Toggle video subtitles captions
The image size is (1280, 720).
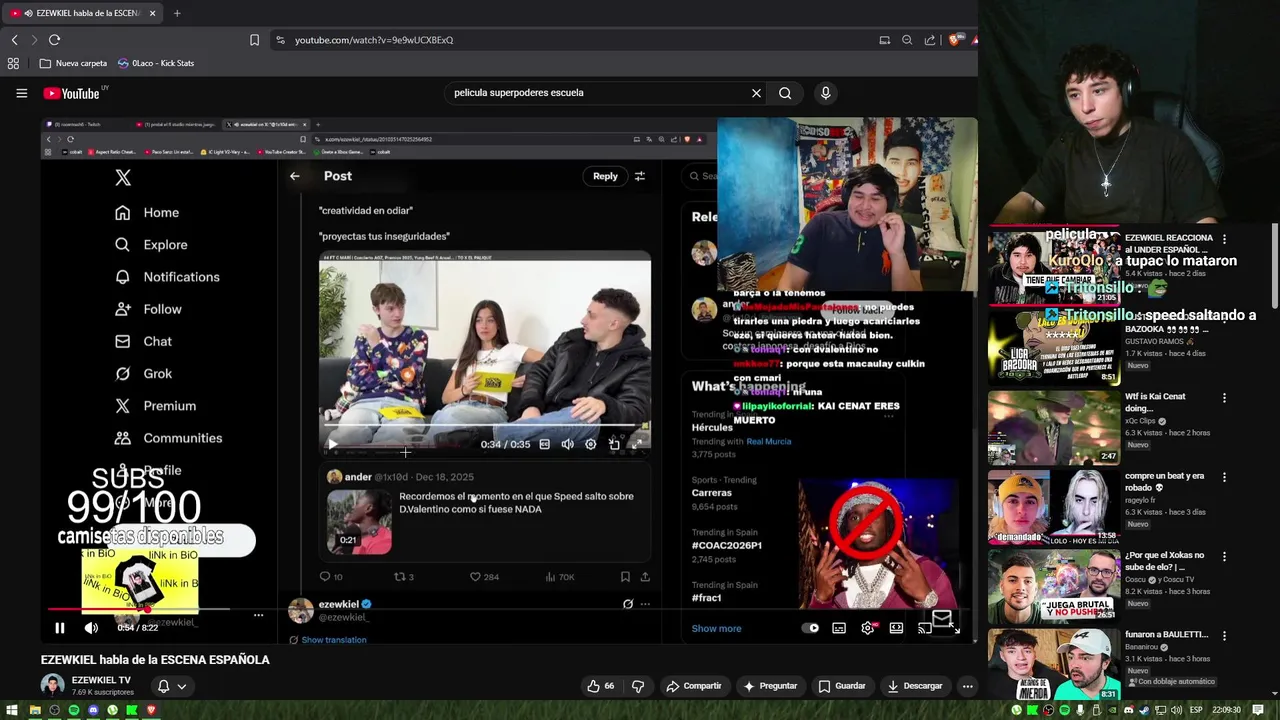[x=839, y=628]
